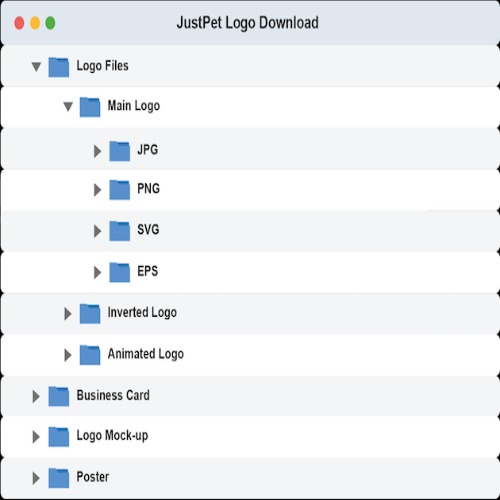Image resolution: width=500 pixels, height=500 pixels.
Task: Select the Logo Mock-up row label
Action: [112, 436]
